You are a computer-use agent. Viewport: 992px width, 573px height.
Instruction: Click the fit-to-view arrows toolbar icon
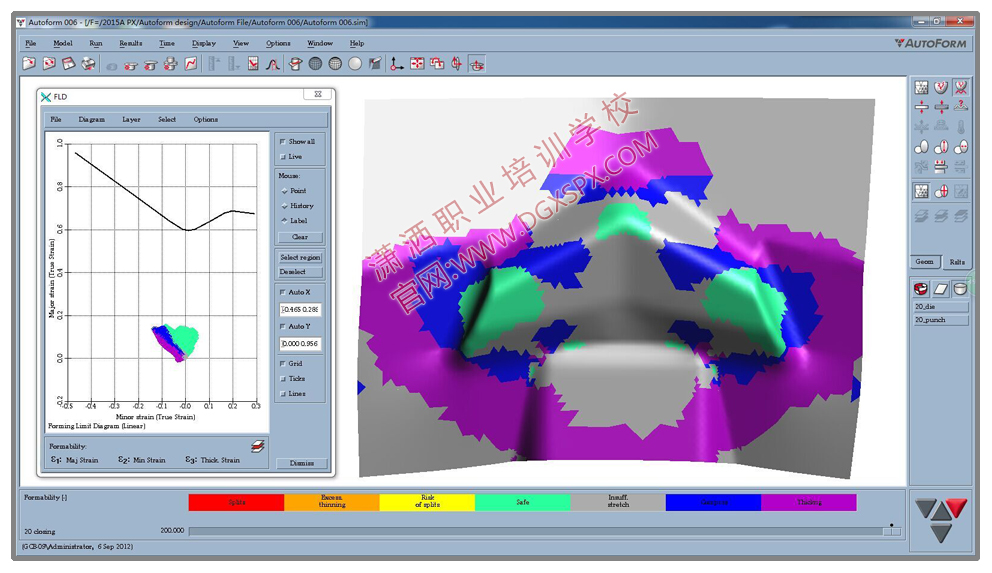pos(417,64)
